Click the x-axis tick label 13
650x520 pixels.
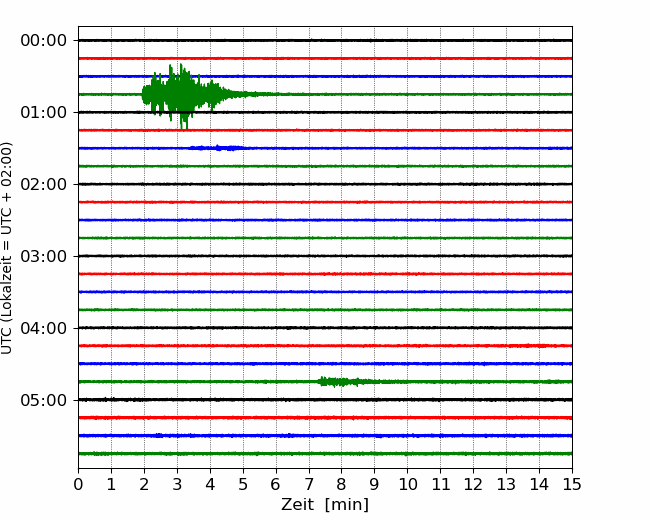pos(507,484)
